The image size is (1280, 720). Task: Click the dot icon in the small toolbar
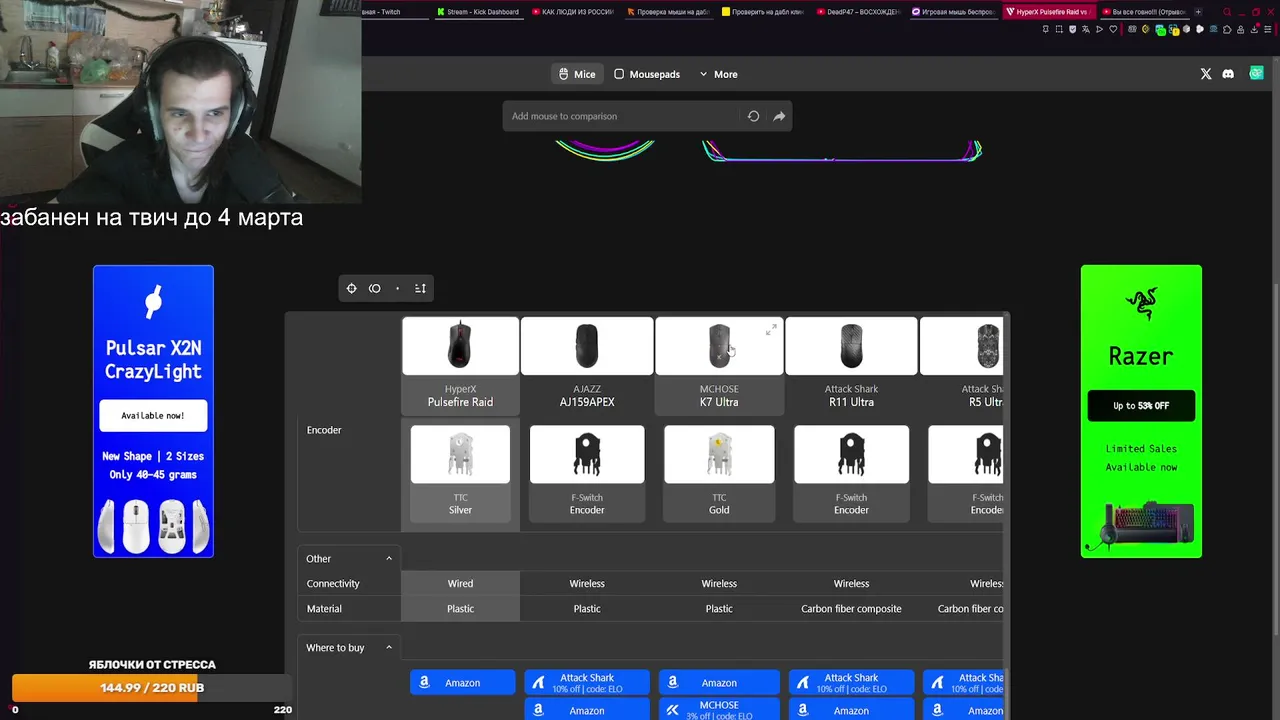397,288
